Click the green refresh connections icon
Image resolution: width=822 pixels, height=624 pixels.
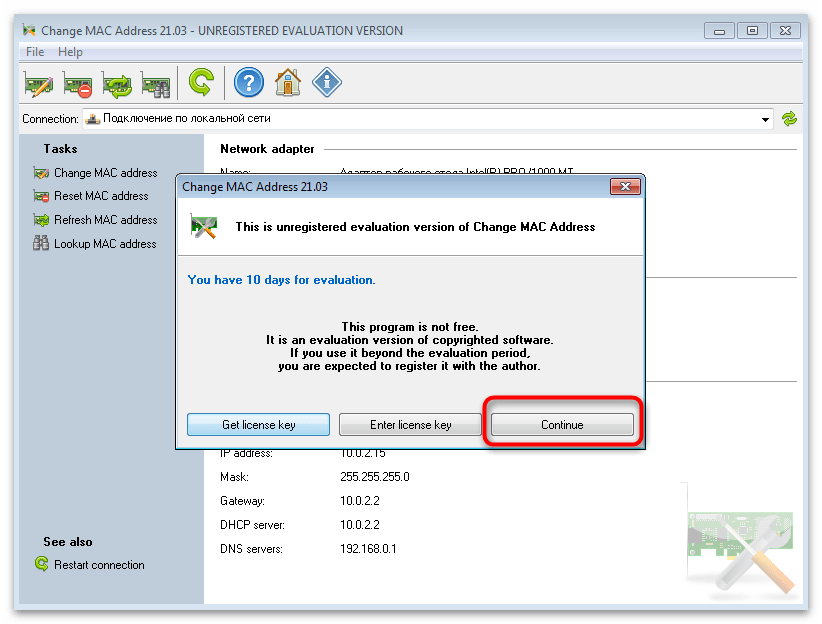coord(789,119)
